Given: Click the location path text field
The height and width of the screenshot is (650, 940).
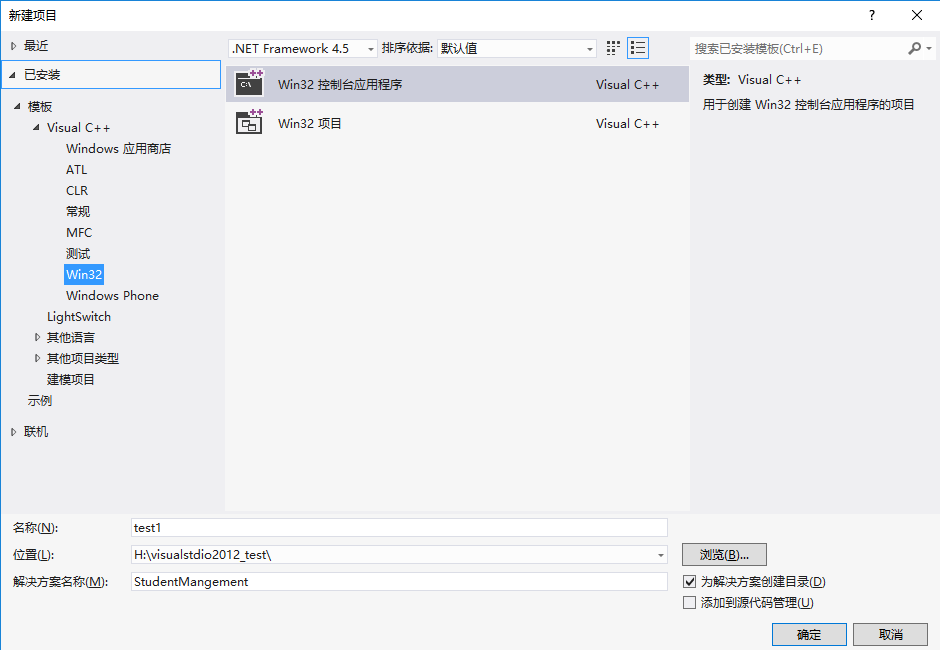Looking at the screenshot, I should (x=393, y=555).
